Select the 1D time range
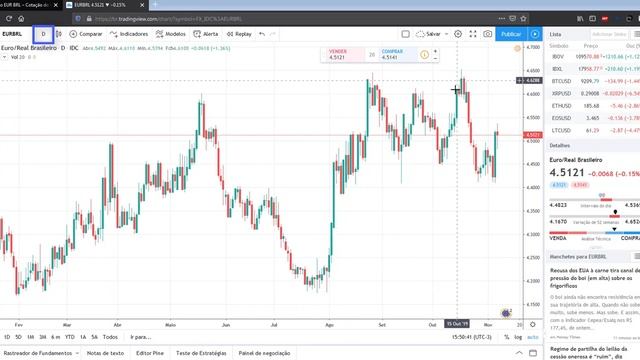The image size is (640, 360). click(7, 337)
